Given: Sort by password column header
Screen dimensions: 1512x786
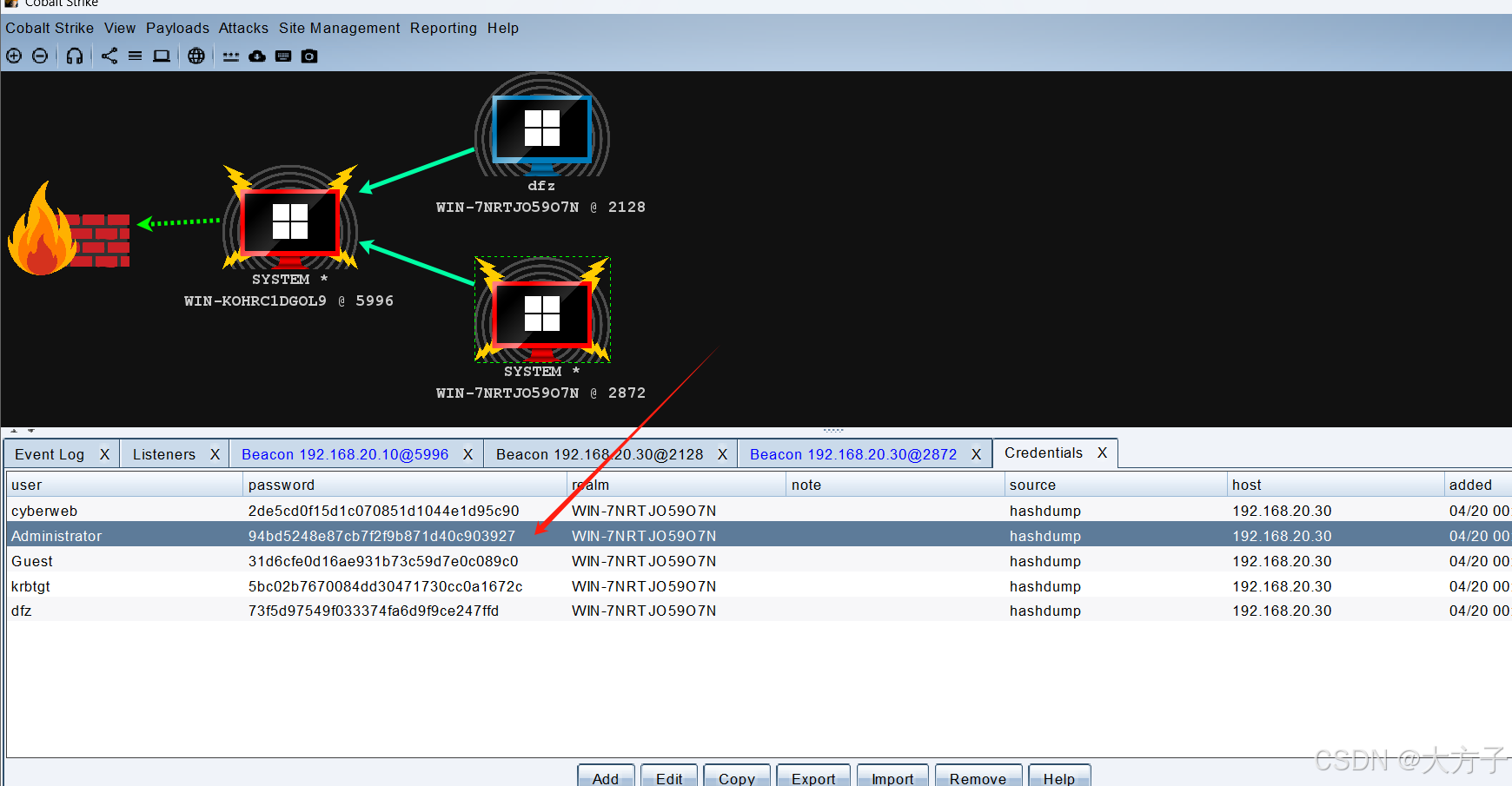Looking at the screenshot, I should [x=404, y=485].
